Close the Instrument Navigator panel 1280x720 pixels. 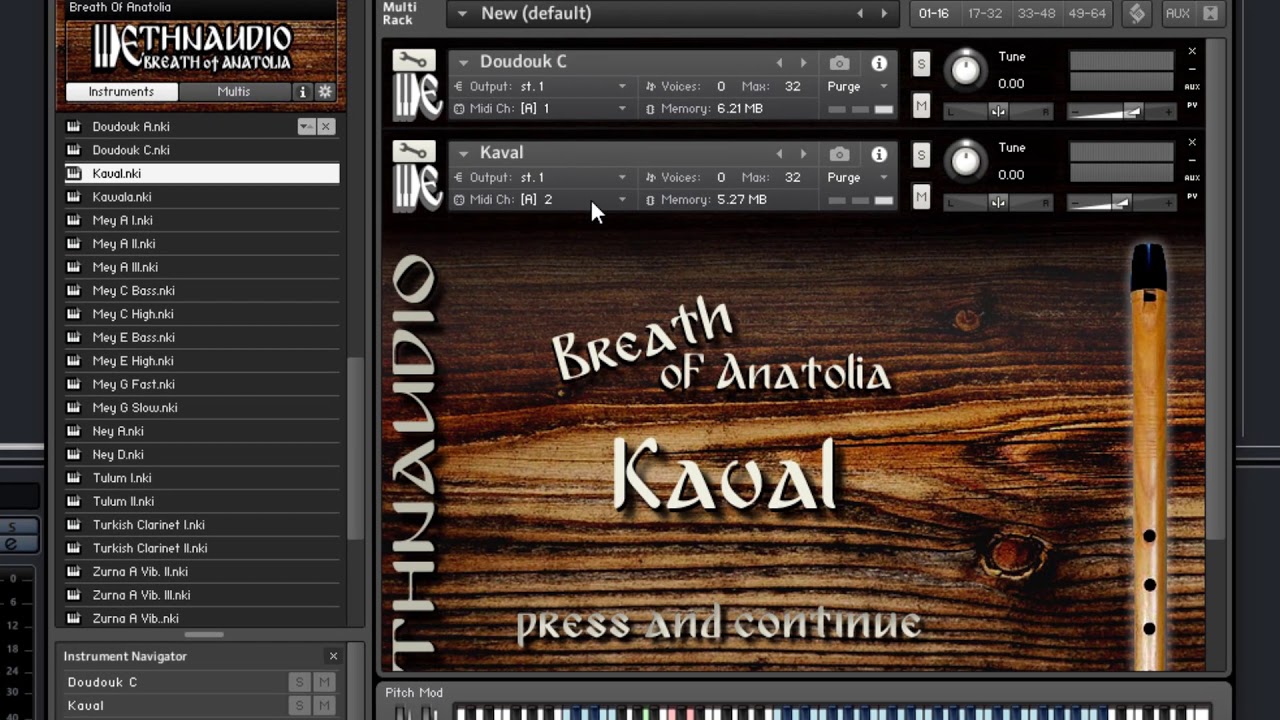point(333,656)
